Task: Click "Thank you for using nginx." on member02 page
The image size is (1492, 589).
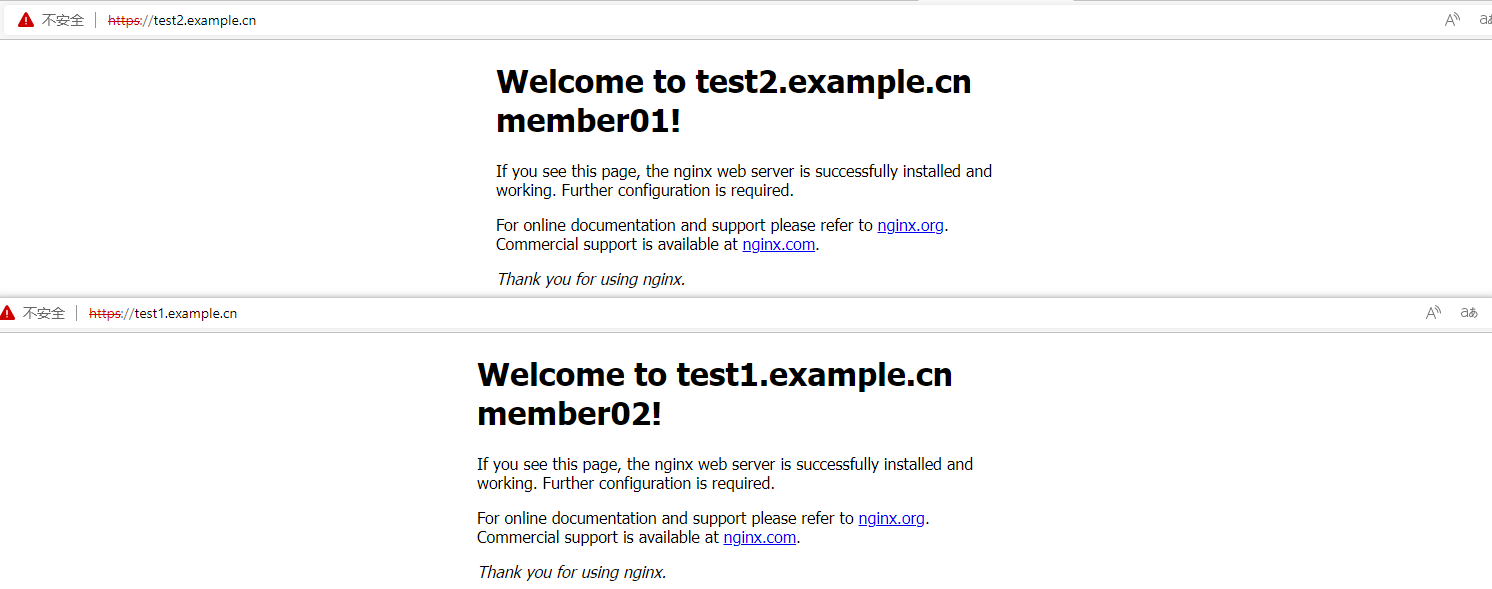Action: coord(571,572)
